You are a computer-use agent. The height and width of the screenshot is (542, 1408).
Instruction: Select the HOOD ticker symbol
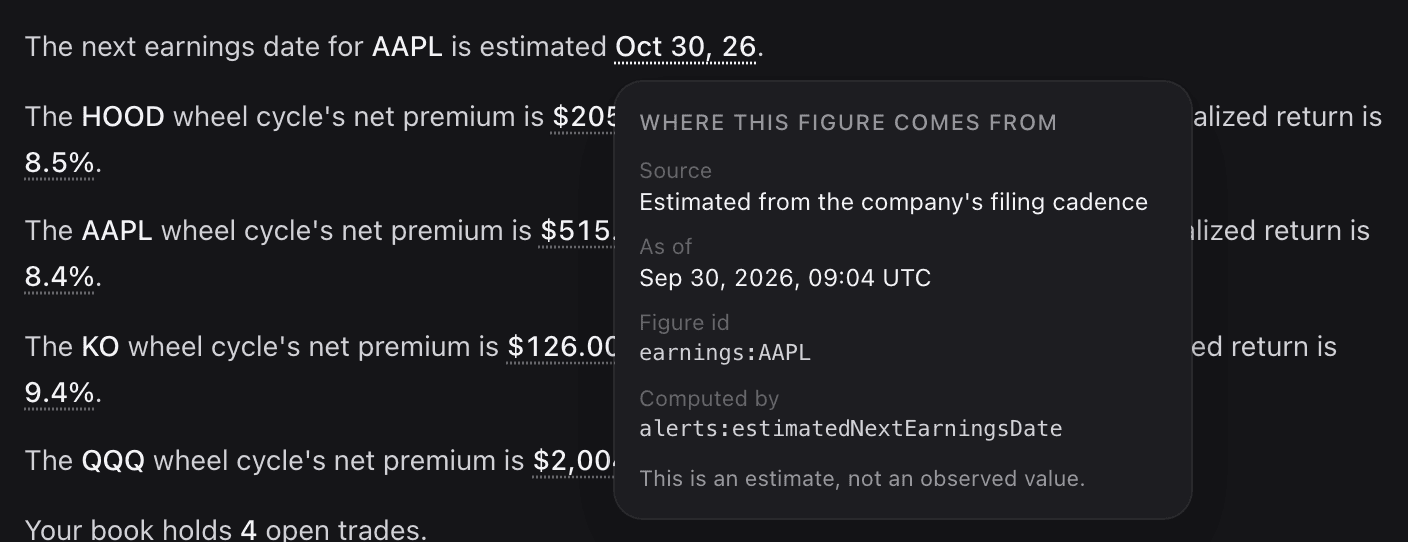[x=123, y=118]
